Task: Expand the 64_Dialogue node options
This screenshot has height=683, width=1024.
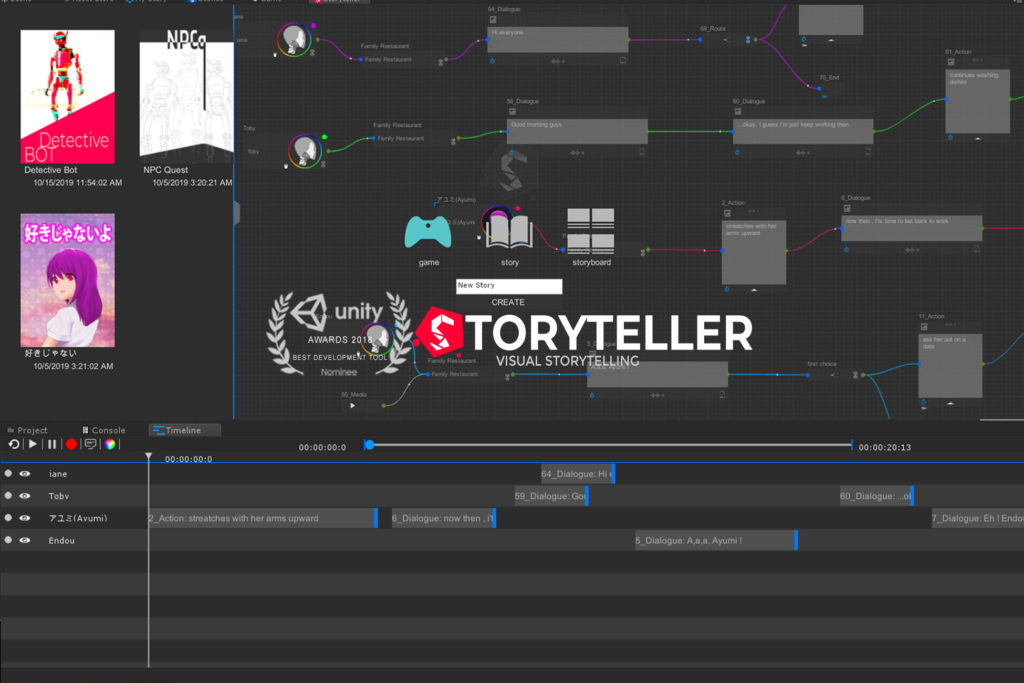Action: point(556,60)
